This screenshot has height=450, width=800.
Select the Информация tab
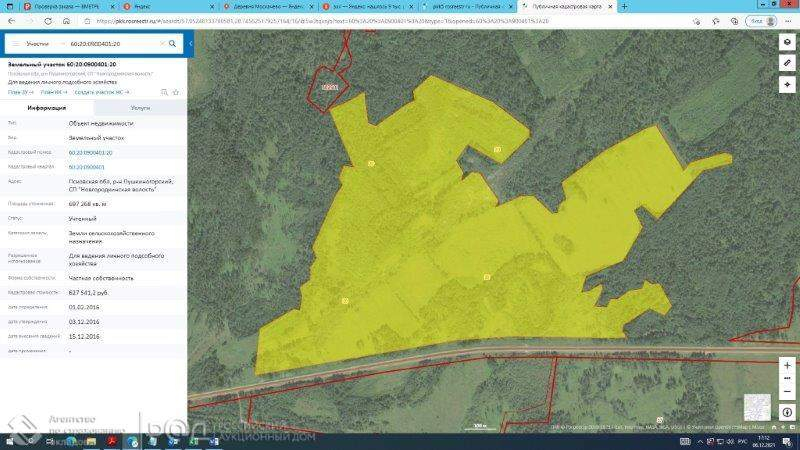coord(47,107)
